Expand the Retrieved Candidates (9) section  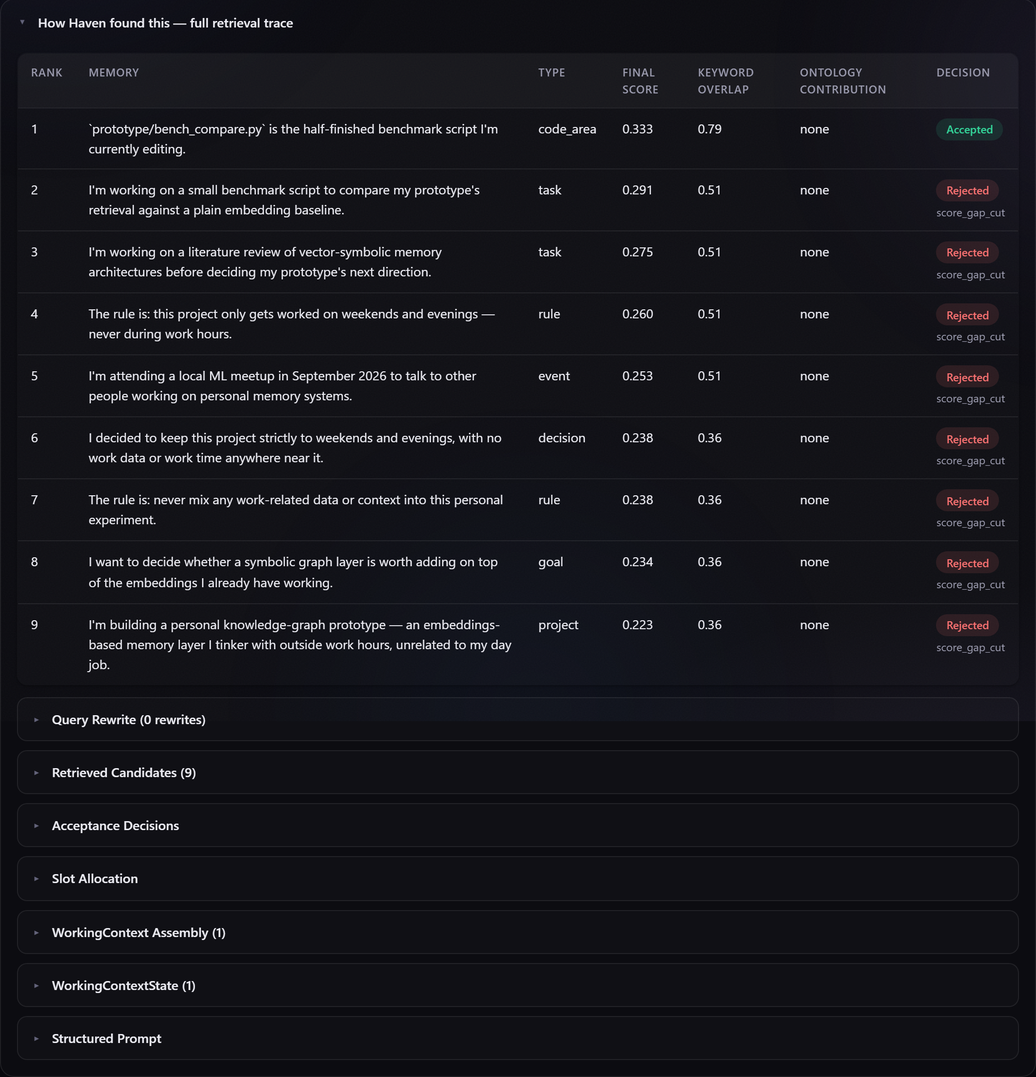coord(517,772)
